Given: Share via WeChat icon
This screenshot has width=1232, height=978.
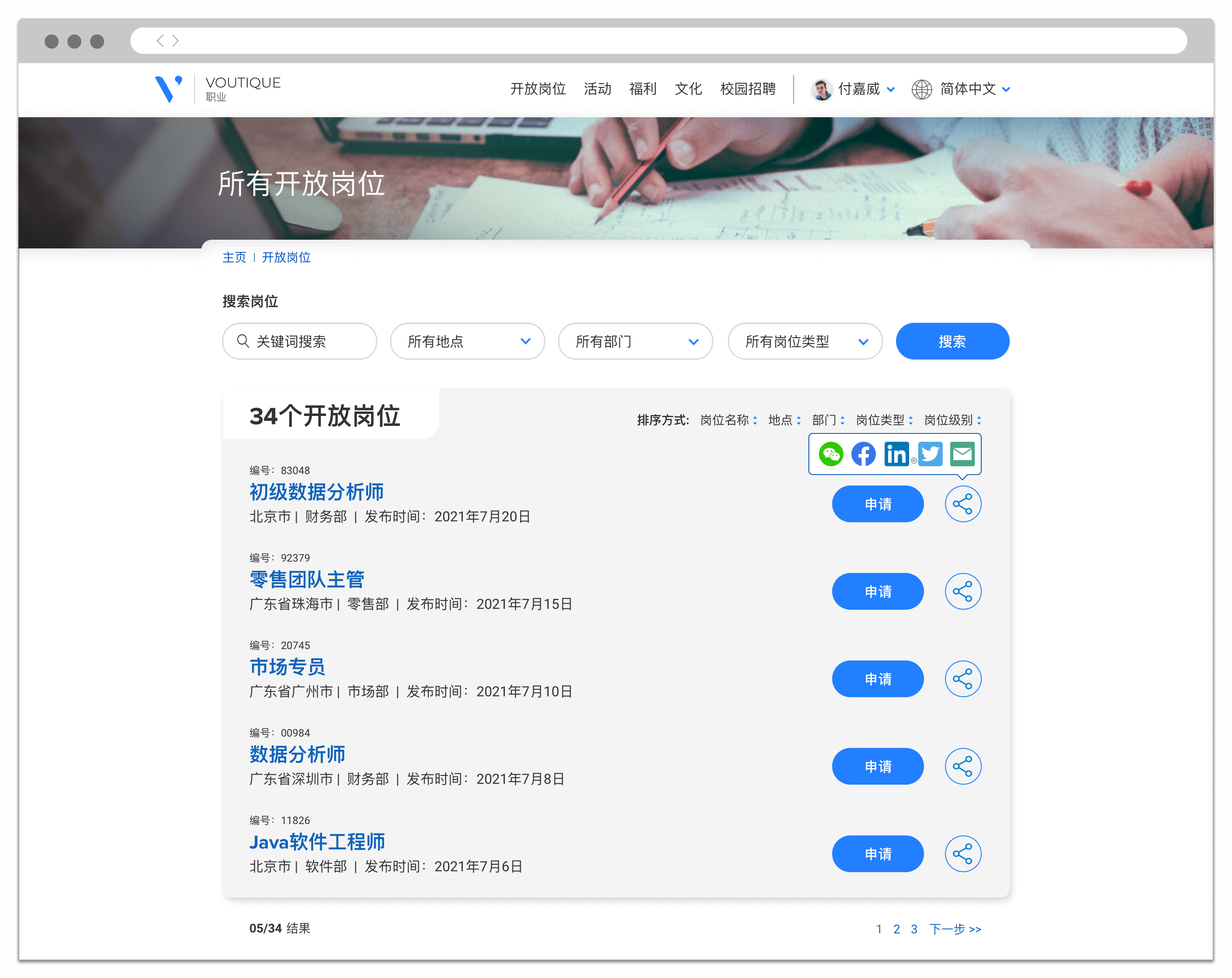Looking at the screenshot, I should click(x=831, y=454).
